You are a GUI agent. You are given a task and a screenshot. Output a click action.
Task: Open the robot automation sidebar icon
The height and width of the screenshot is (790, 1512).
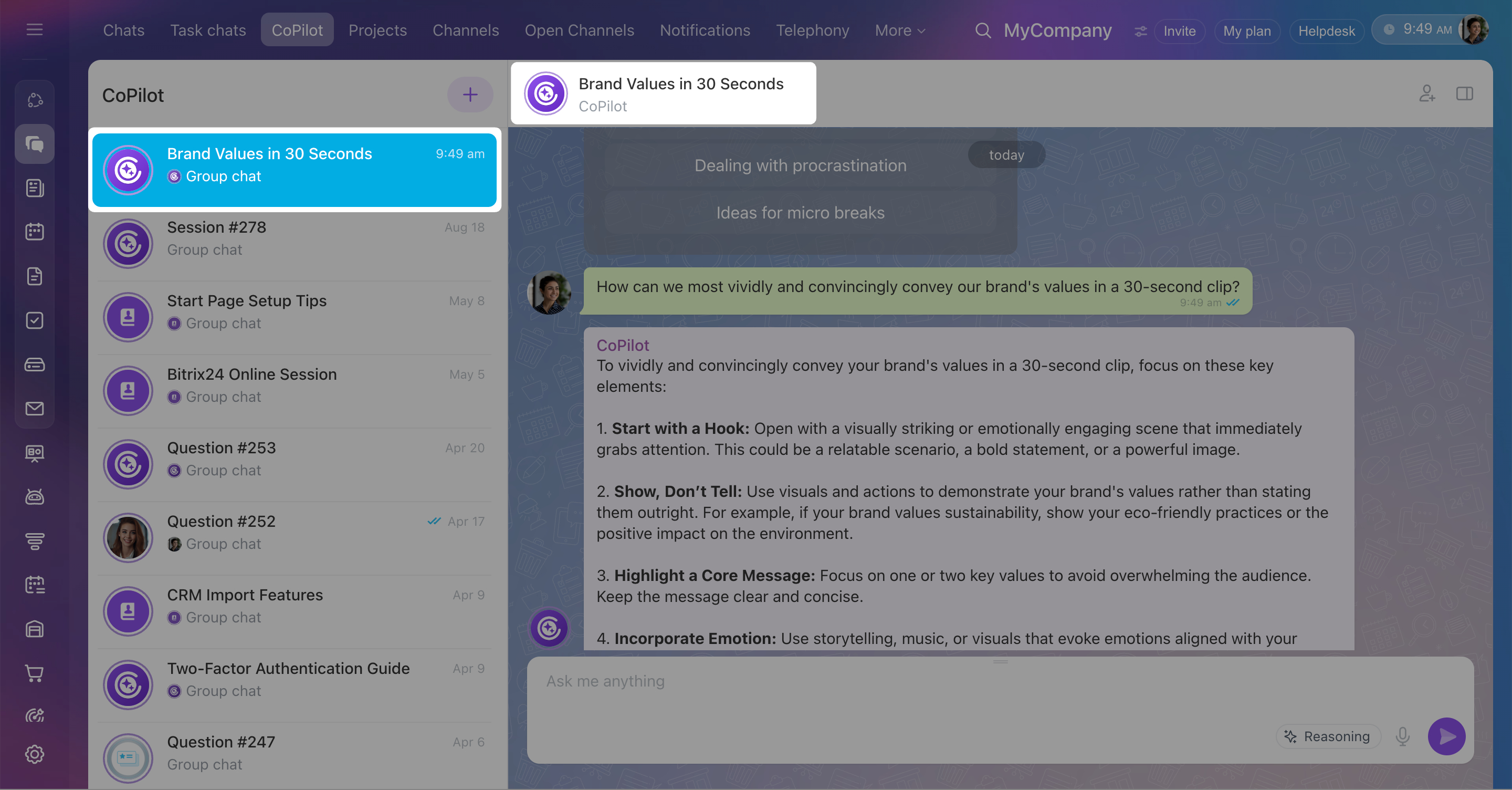coord(35,497)
